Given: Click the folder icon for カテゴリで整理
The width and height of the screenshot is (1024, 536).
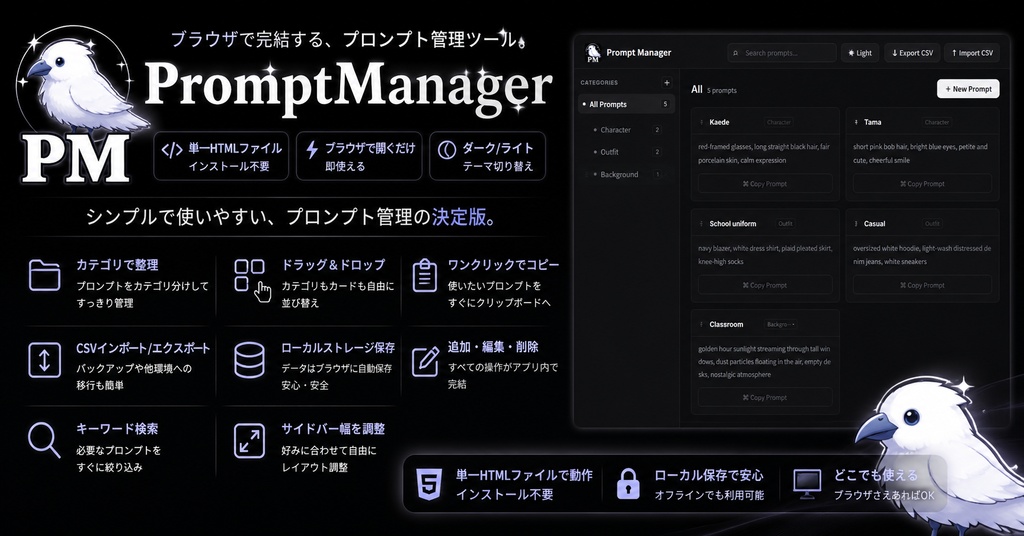Looking at the screenshot, I should tap(44, 275).
